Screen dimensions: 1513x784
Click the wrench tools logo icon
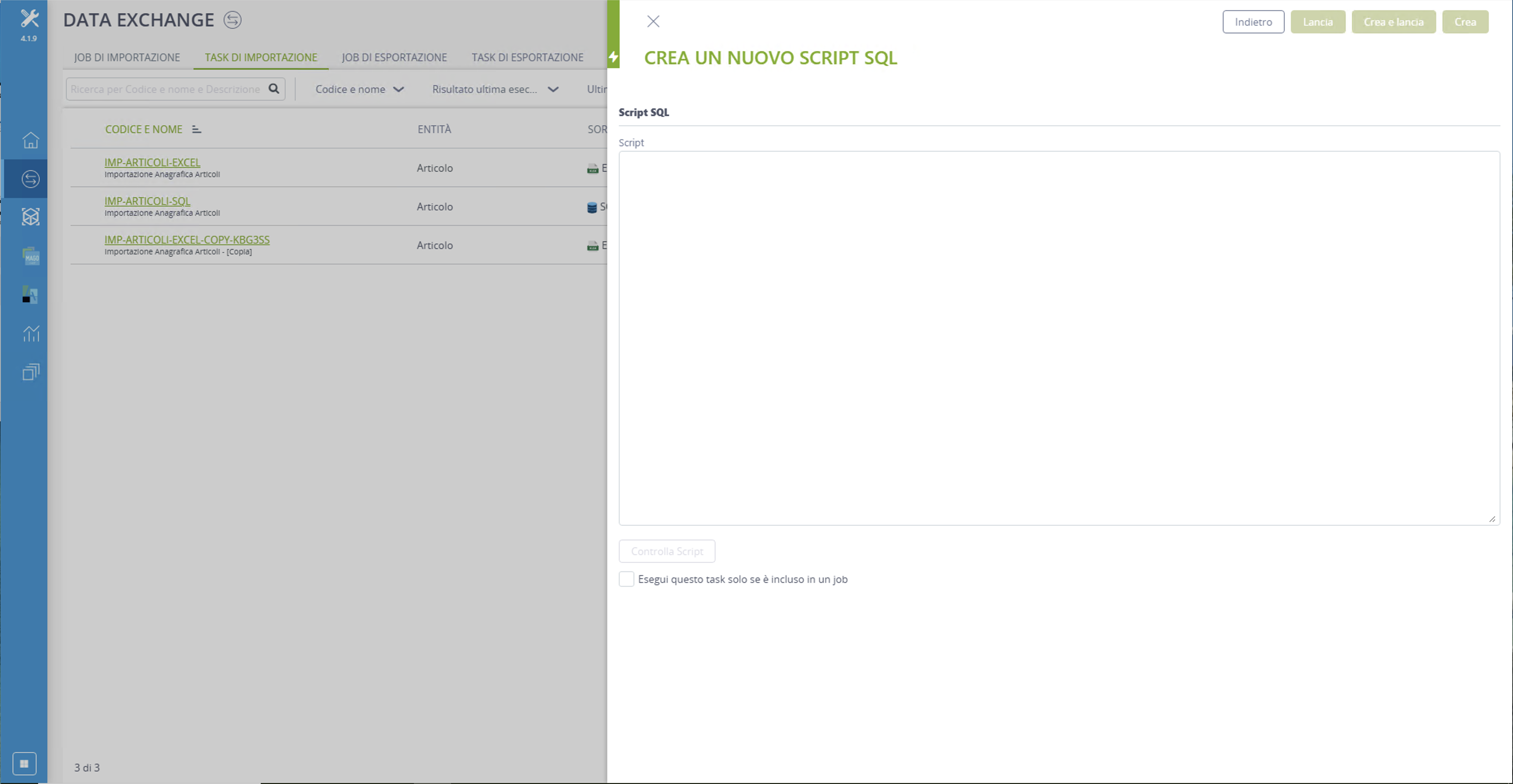29,19
